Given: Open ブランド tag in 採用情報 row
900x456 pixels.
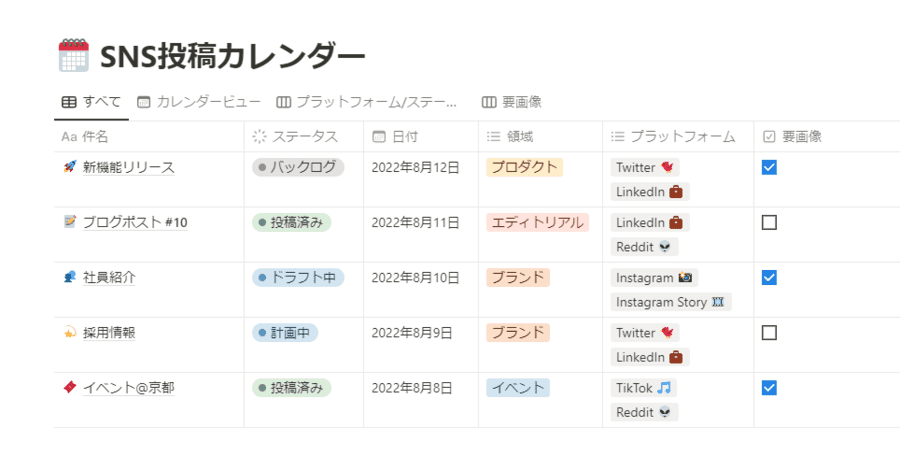Looking at the screenshot, I should point(518,333).
